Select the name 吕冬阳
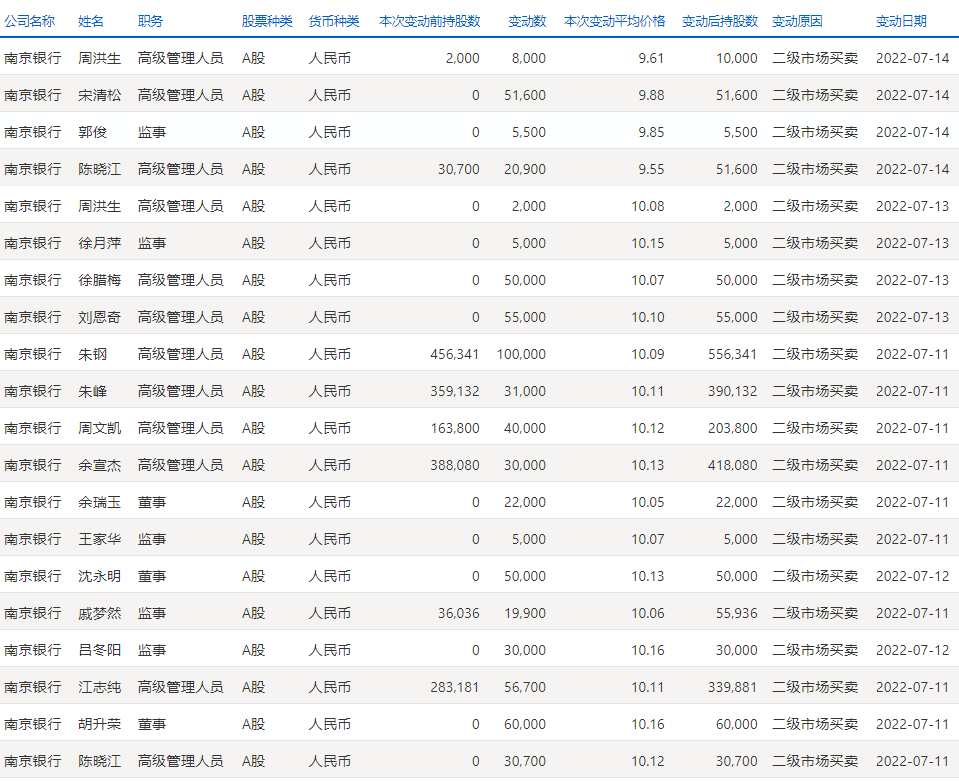This screenshot has height=781, width=959. [x=100, y=650]
